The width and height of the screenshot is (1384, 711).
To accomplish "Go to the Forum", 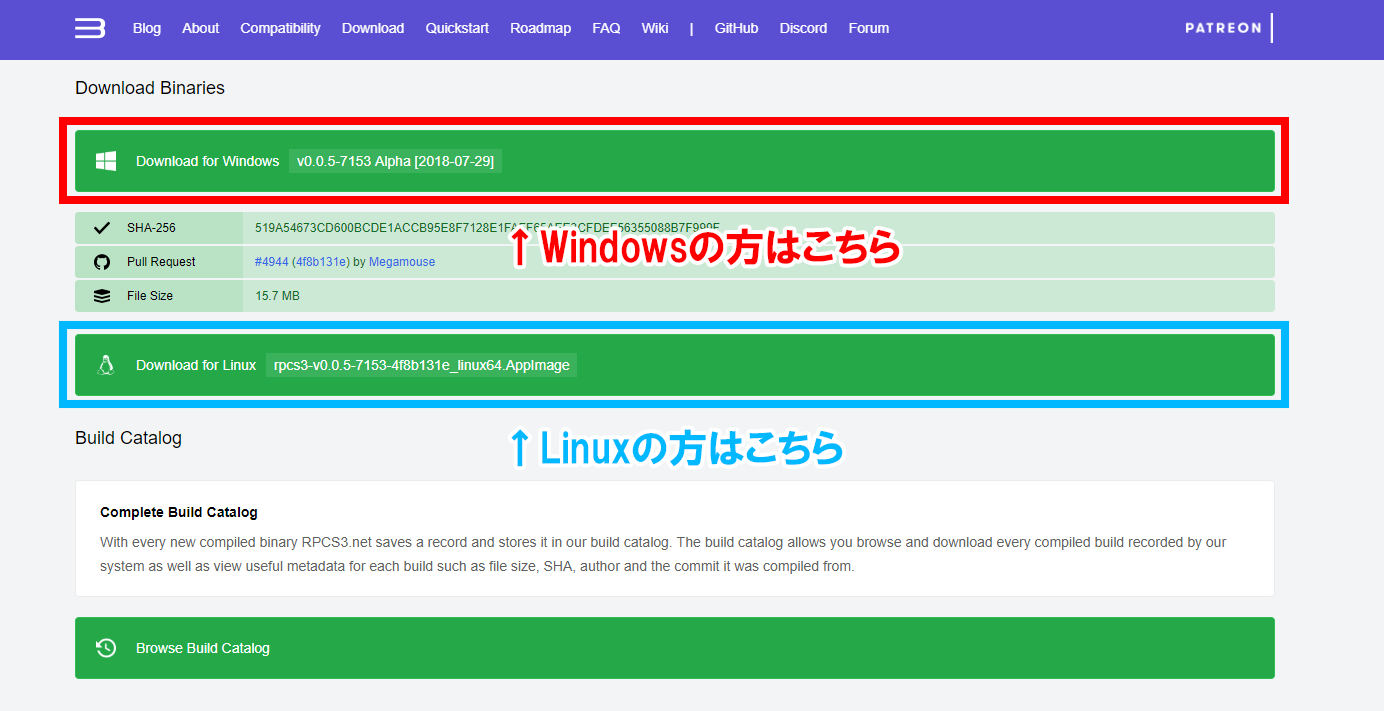I will 869,28.
